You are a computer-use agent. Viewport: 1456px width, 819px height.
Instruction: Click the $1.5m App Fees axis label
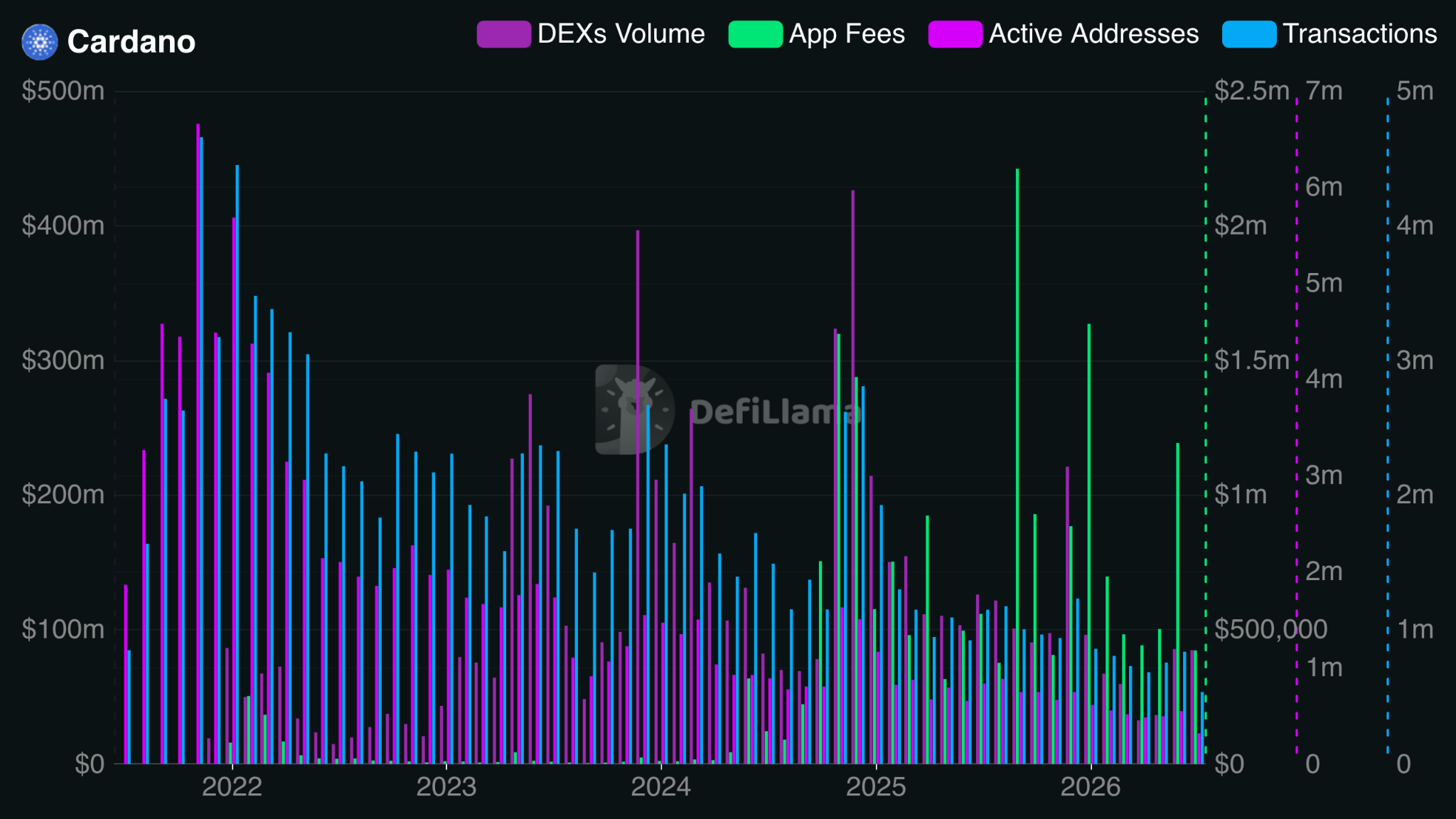click(x=1251, y=360)
